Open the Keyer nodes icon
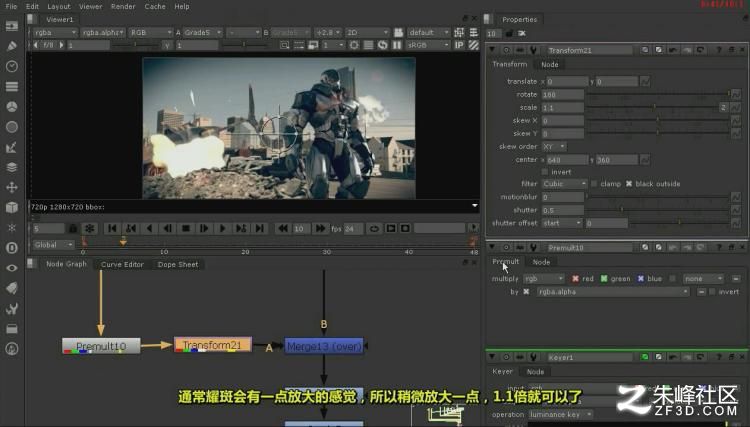 pyautogui.click(x=12, y=147)
